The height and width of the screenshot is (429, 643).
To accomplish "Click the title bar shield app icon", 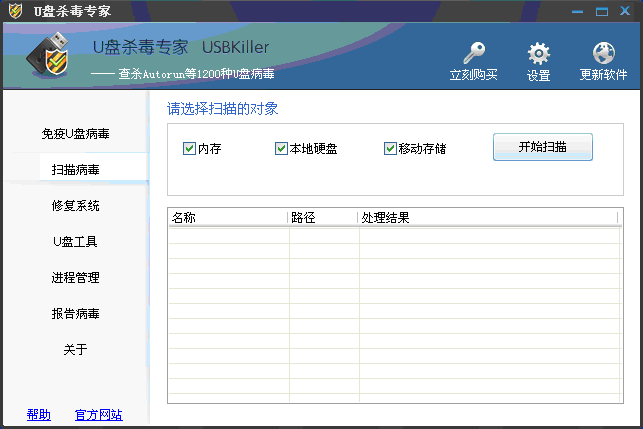I will [x=14, y=11].
